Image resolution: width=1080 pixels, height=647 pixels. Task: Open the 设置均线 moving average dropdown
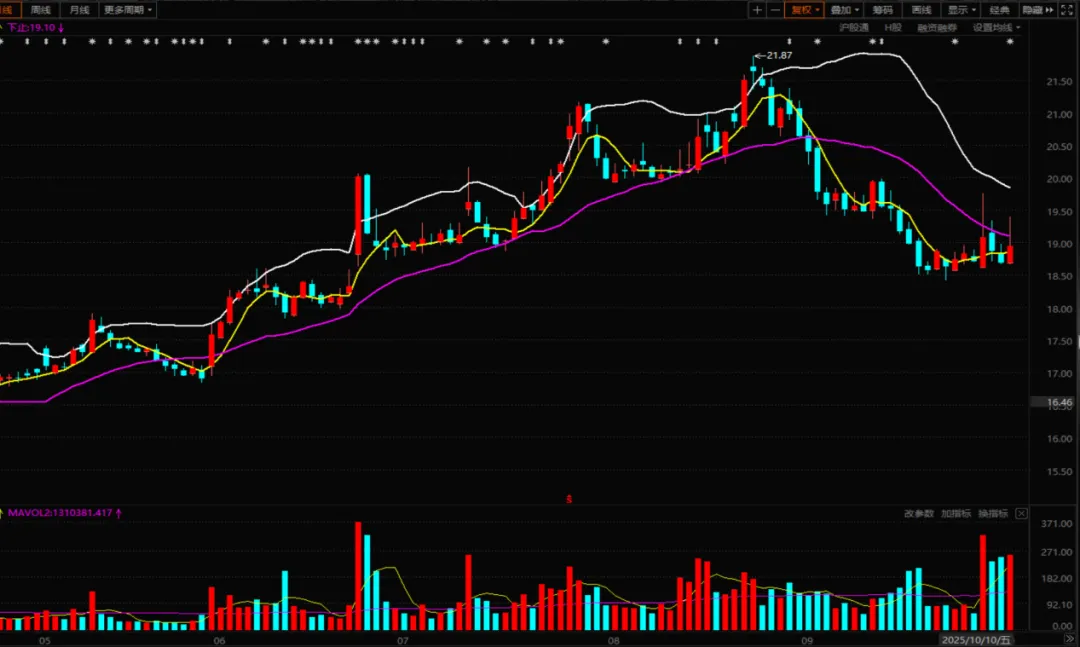[x=996, y=28]
